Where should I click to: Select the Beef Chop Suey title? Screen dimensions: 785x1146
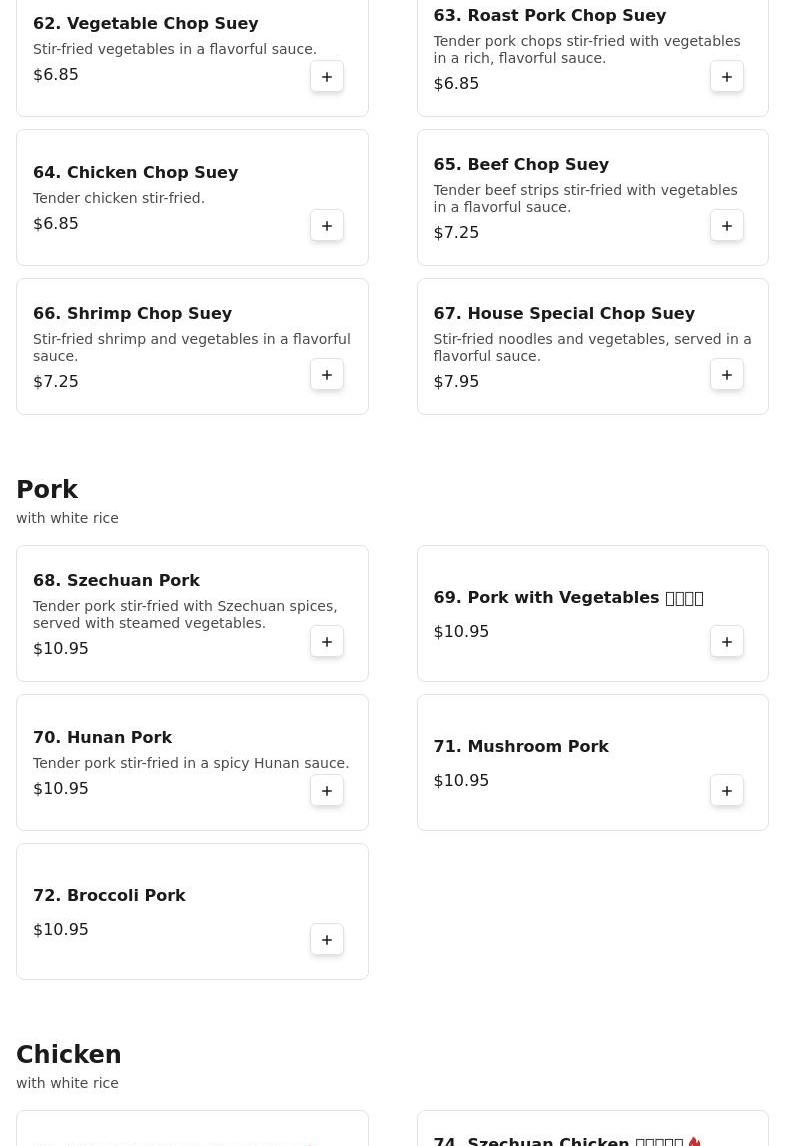click(x=521, y=164)
